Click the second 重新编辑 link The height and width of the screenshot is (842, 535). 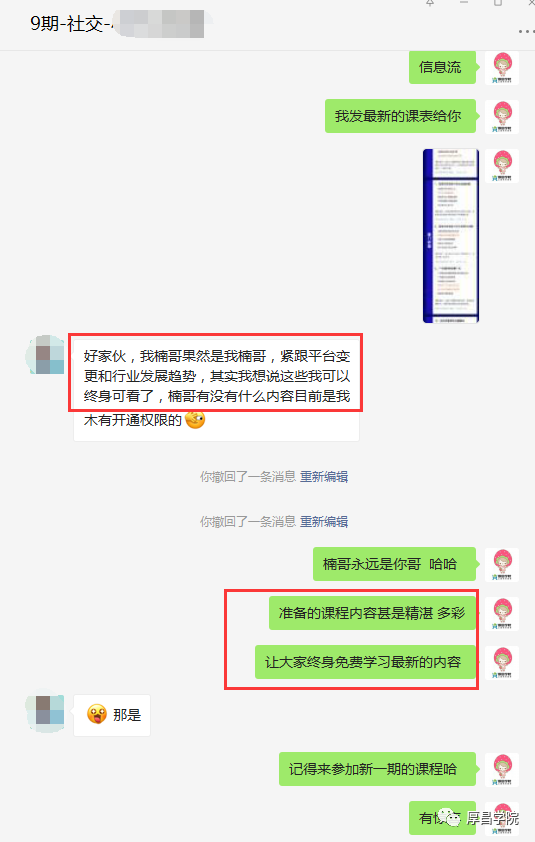tap(324, 521)
